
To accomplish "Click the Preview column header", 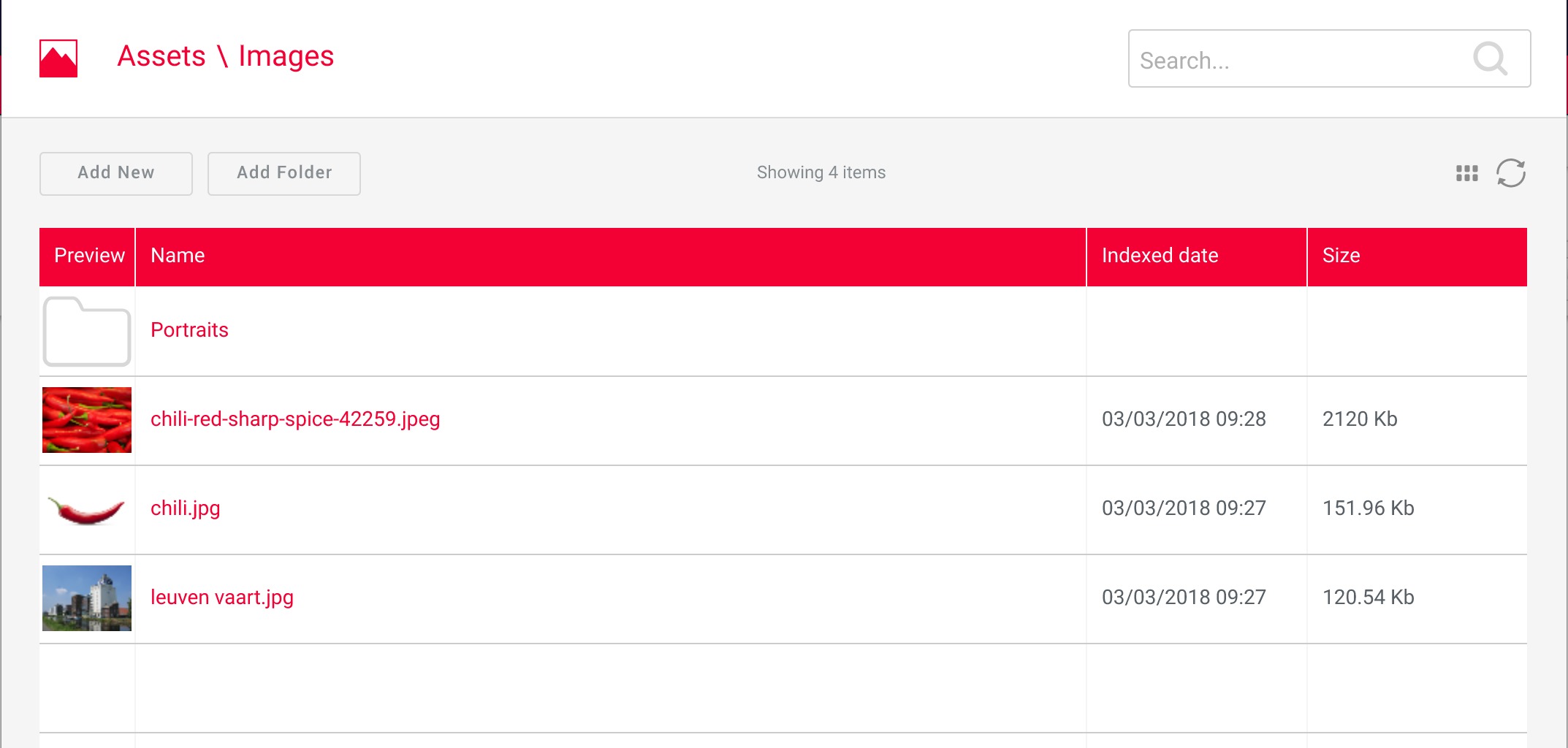I will [x=87, y=256].
